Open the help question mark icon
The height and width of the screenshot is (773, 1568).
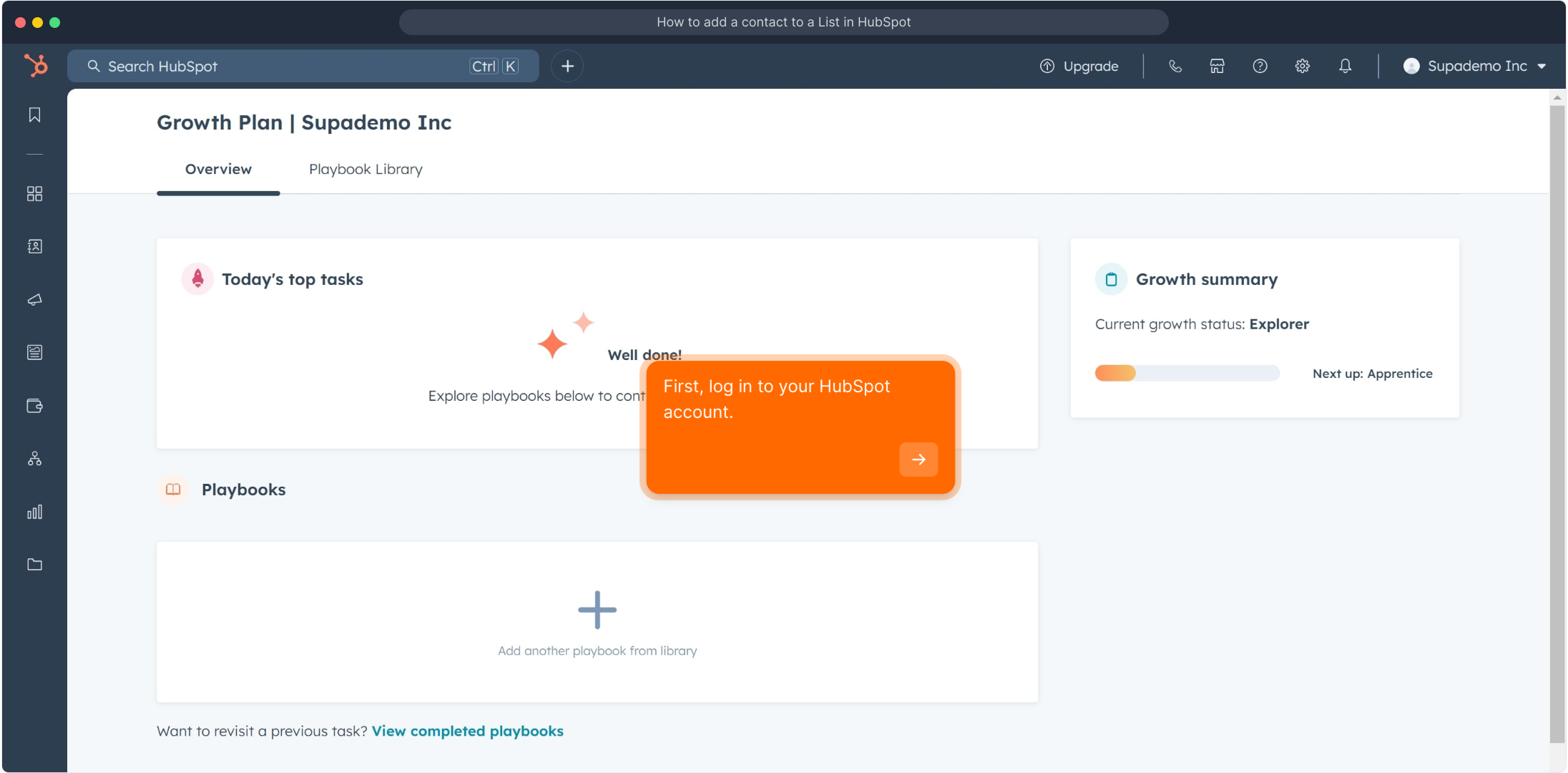pyautogui.click(x=1260, y=67)
